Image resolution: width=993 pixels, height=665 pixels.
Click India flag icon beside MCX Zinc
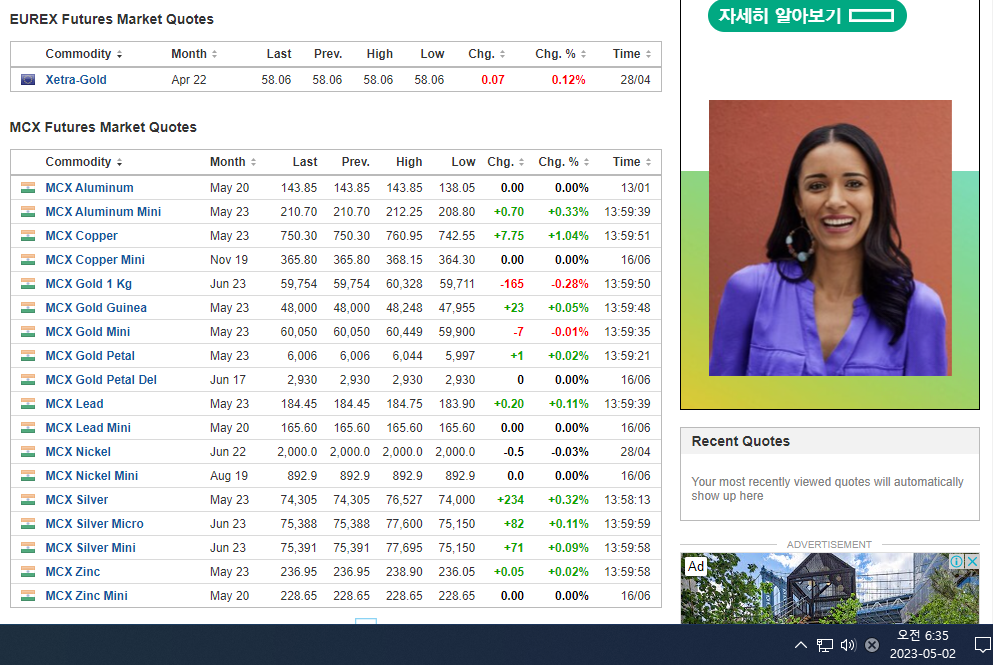[28, 573]
